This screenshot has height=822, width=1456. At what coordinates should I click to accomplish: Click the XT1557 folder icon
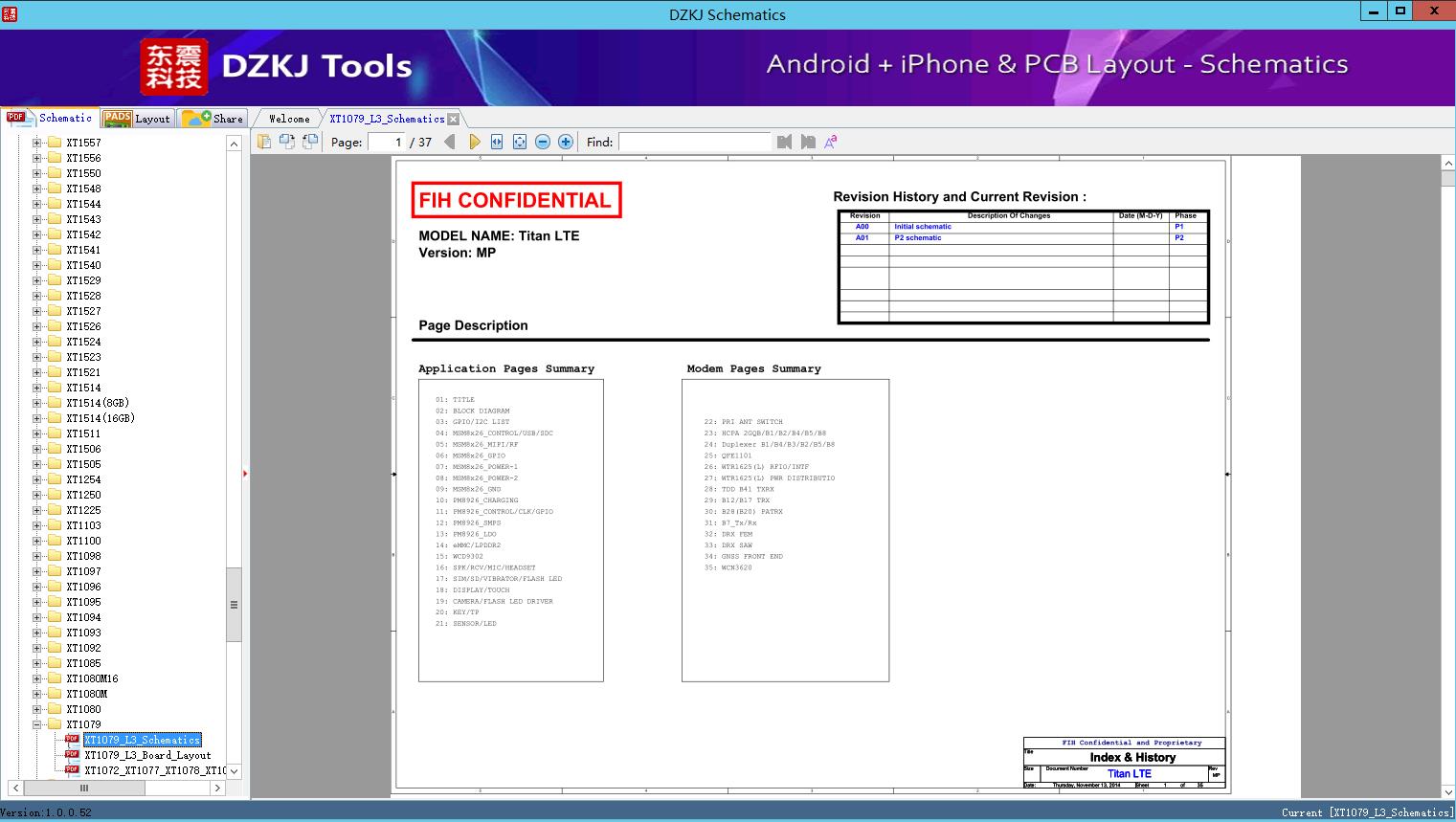[55, 143]
